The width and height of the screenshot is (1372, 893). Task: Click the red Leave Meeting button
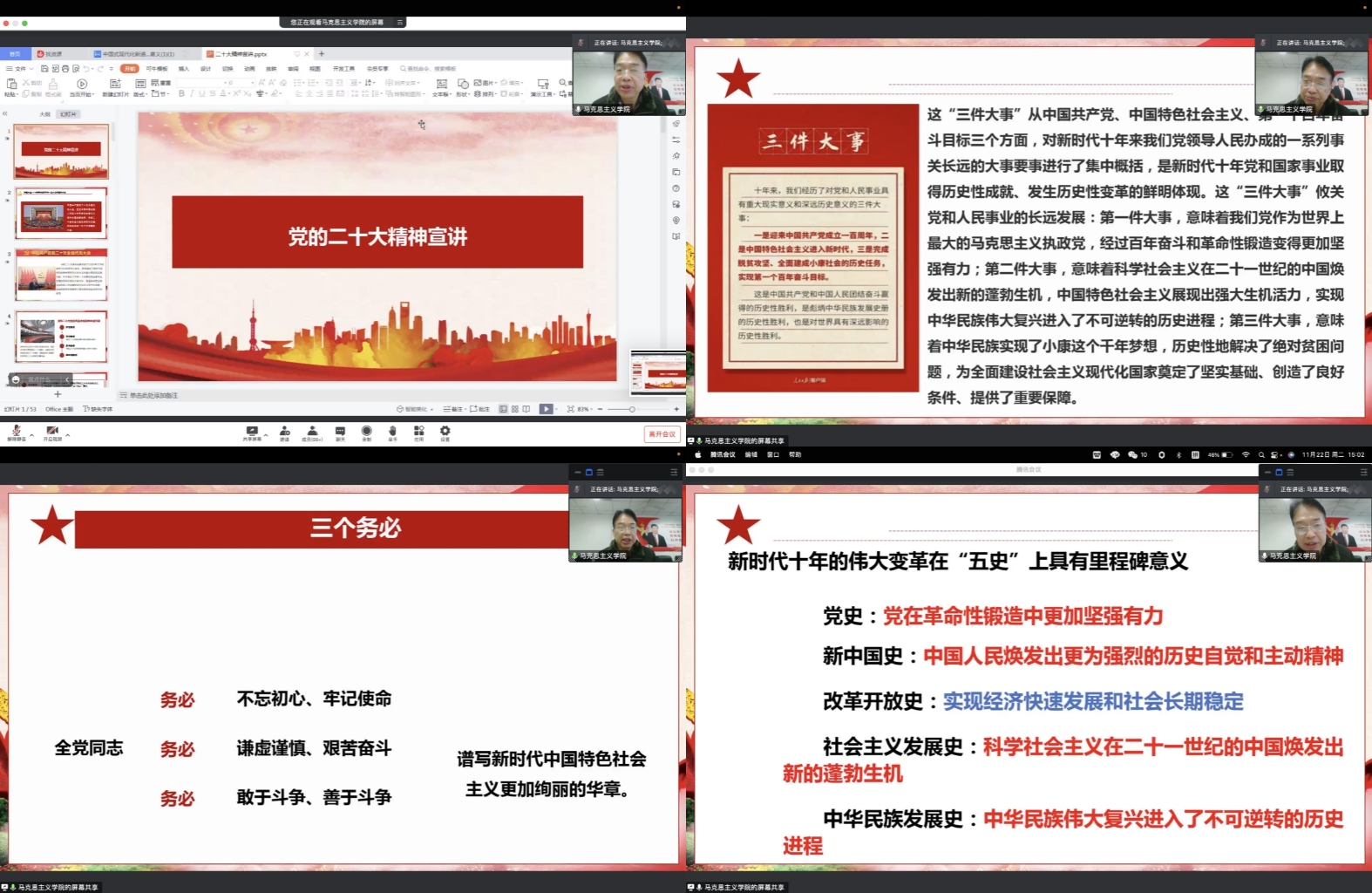click(x=662, y=433)
